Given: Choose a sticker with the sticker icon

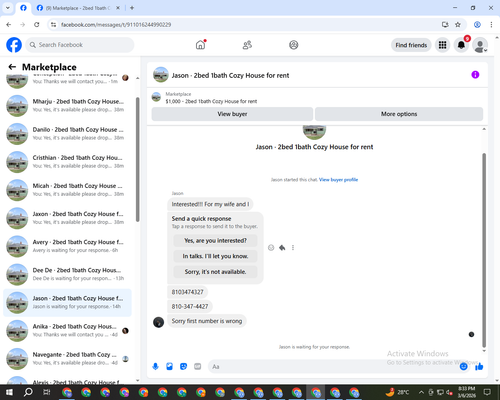Looking at the screenshot, I should [x=183, y=367].
